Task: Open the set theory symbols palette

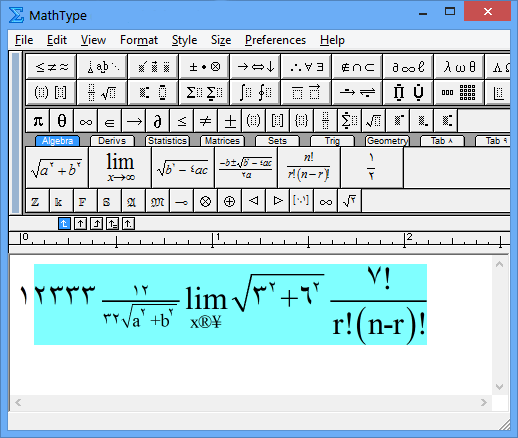Action: tap(357, 67)
